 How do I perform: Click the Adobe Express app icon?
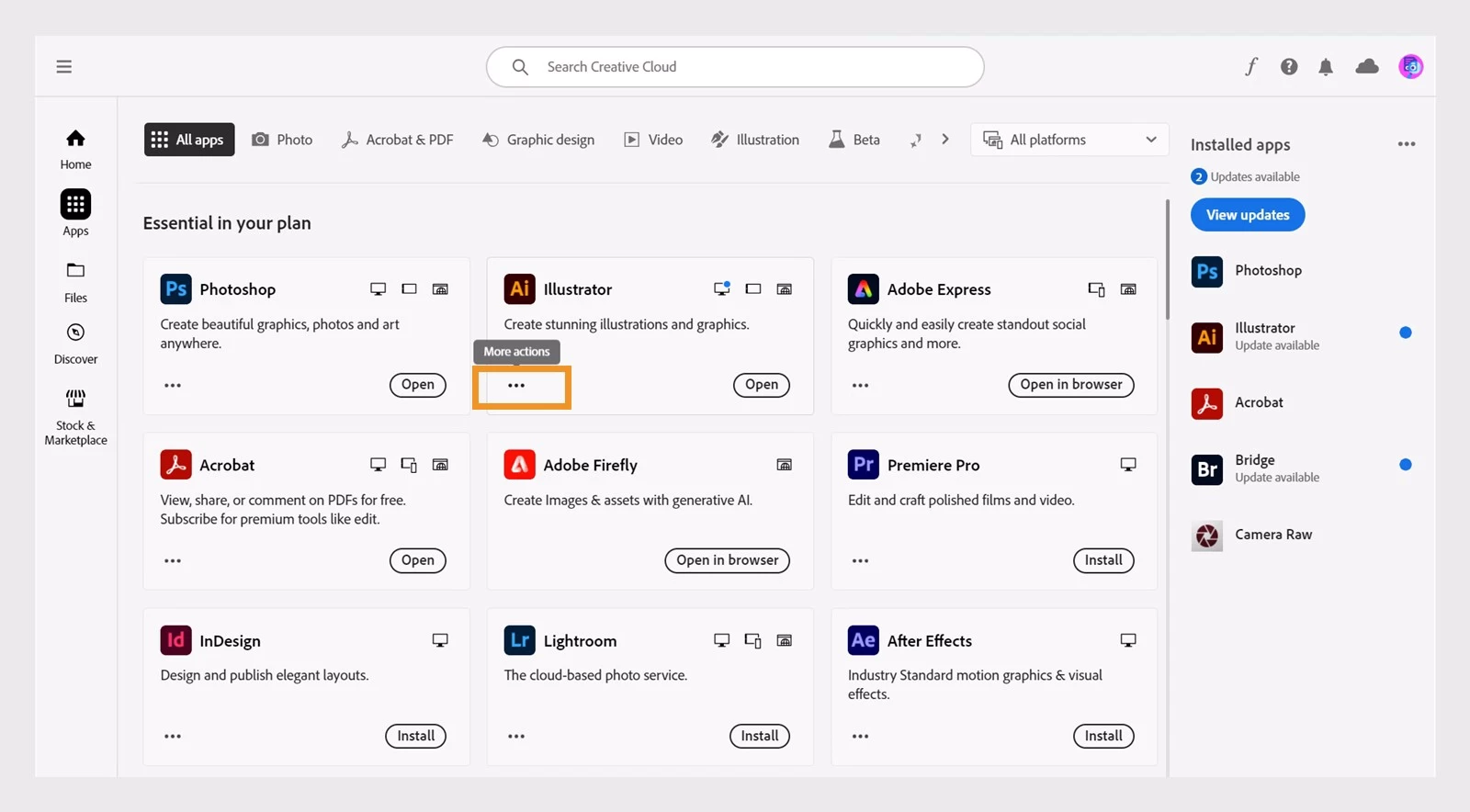[x=863, y=289]
